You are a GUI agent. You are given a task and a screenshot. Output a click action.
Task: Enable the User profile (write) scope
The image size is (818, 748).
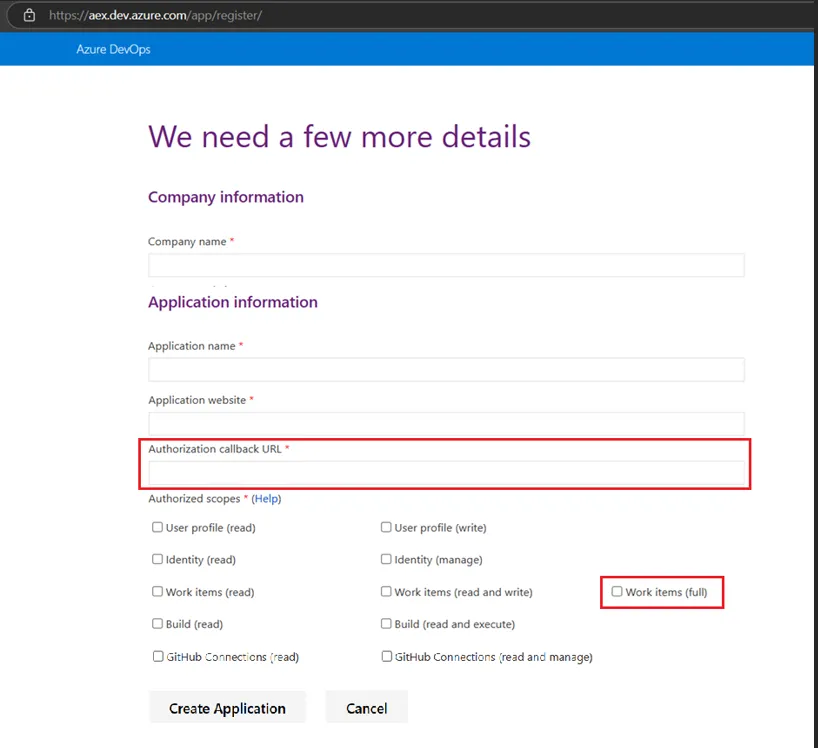(385, 526)
